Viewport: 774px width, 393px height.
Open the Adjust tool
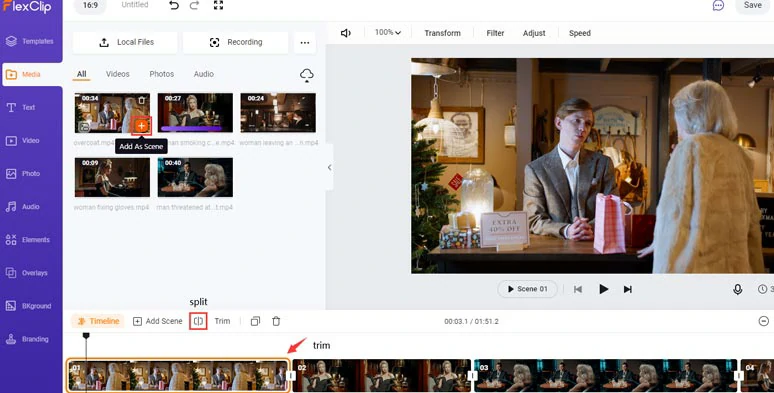[x=534, y=33]
